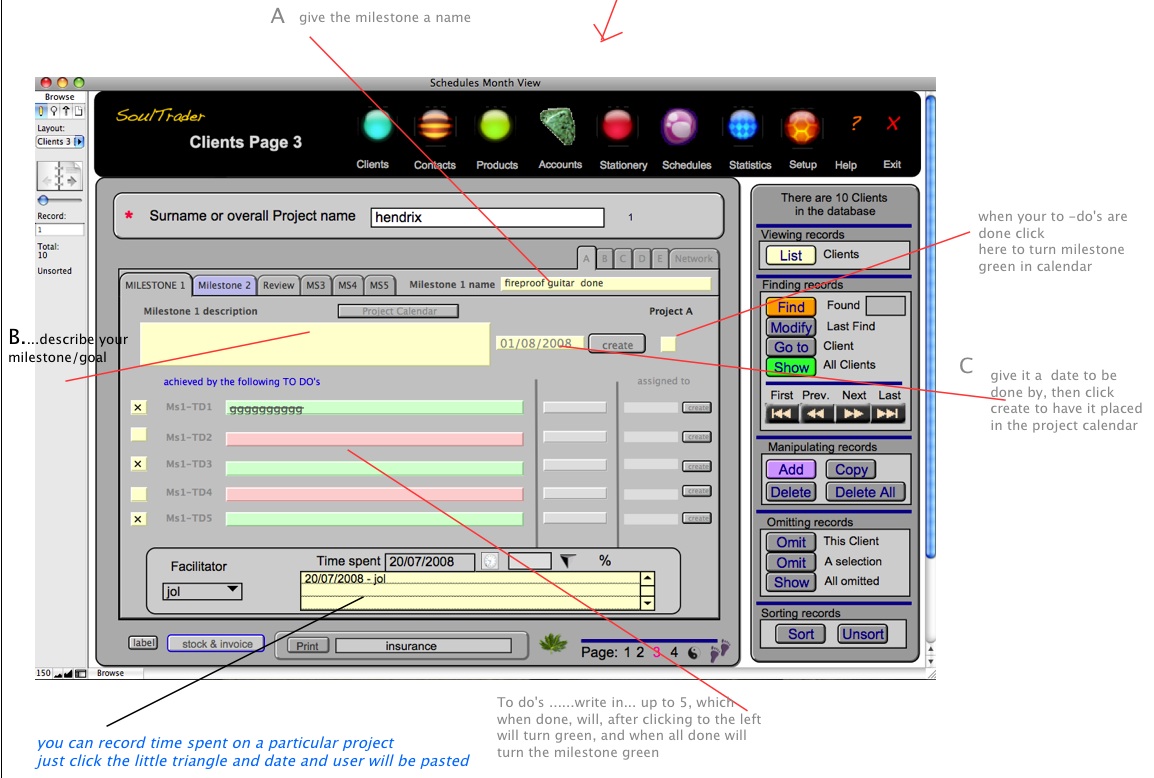The image size is (1154, 778).
Task: Click the red X Exit icon
Action: [893, 123]
